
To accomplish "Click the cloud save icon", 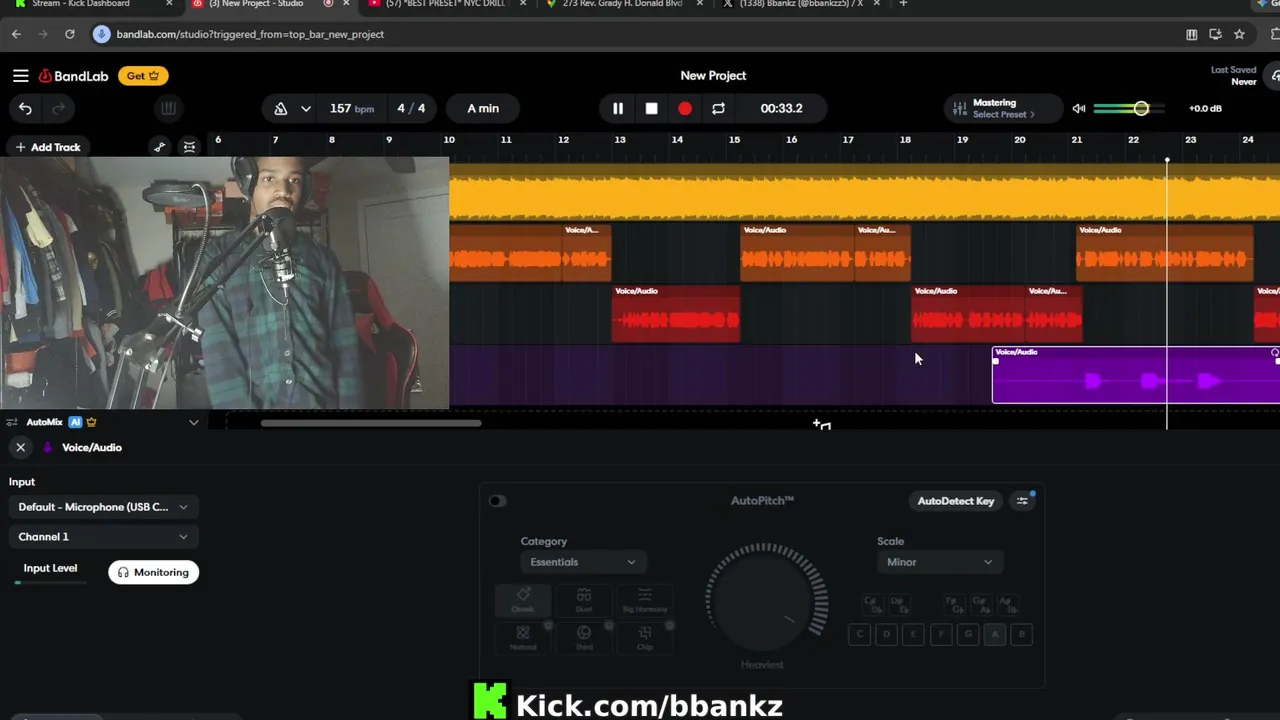I will pos(1275,76).
